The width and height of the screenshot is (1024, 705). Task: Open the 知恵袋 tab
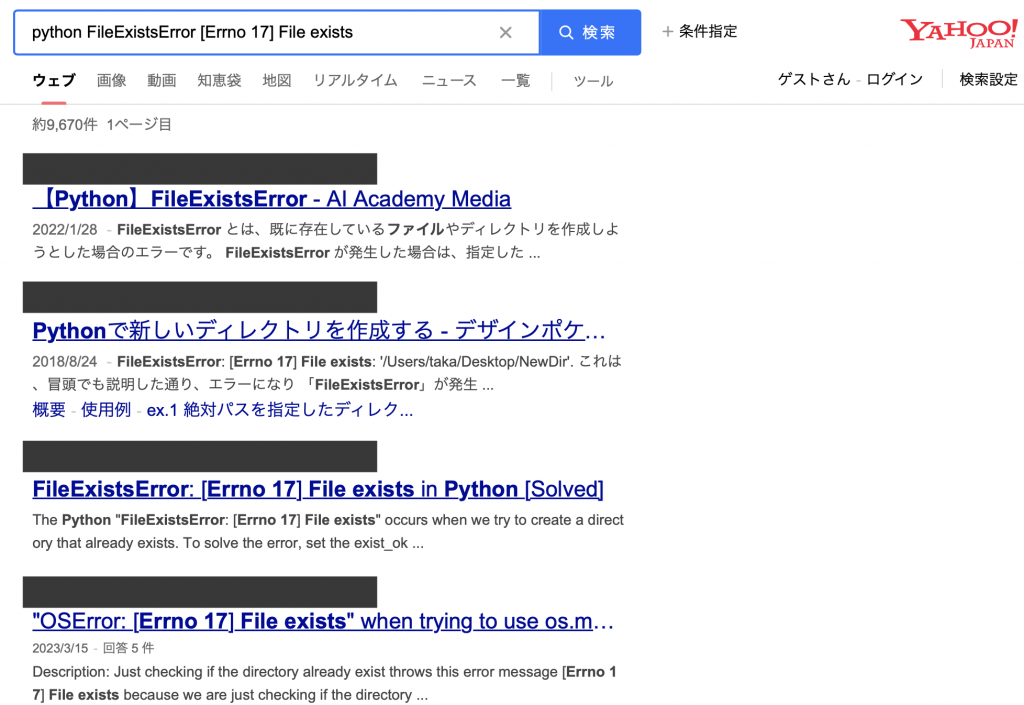click(219, 81)
